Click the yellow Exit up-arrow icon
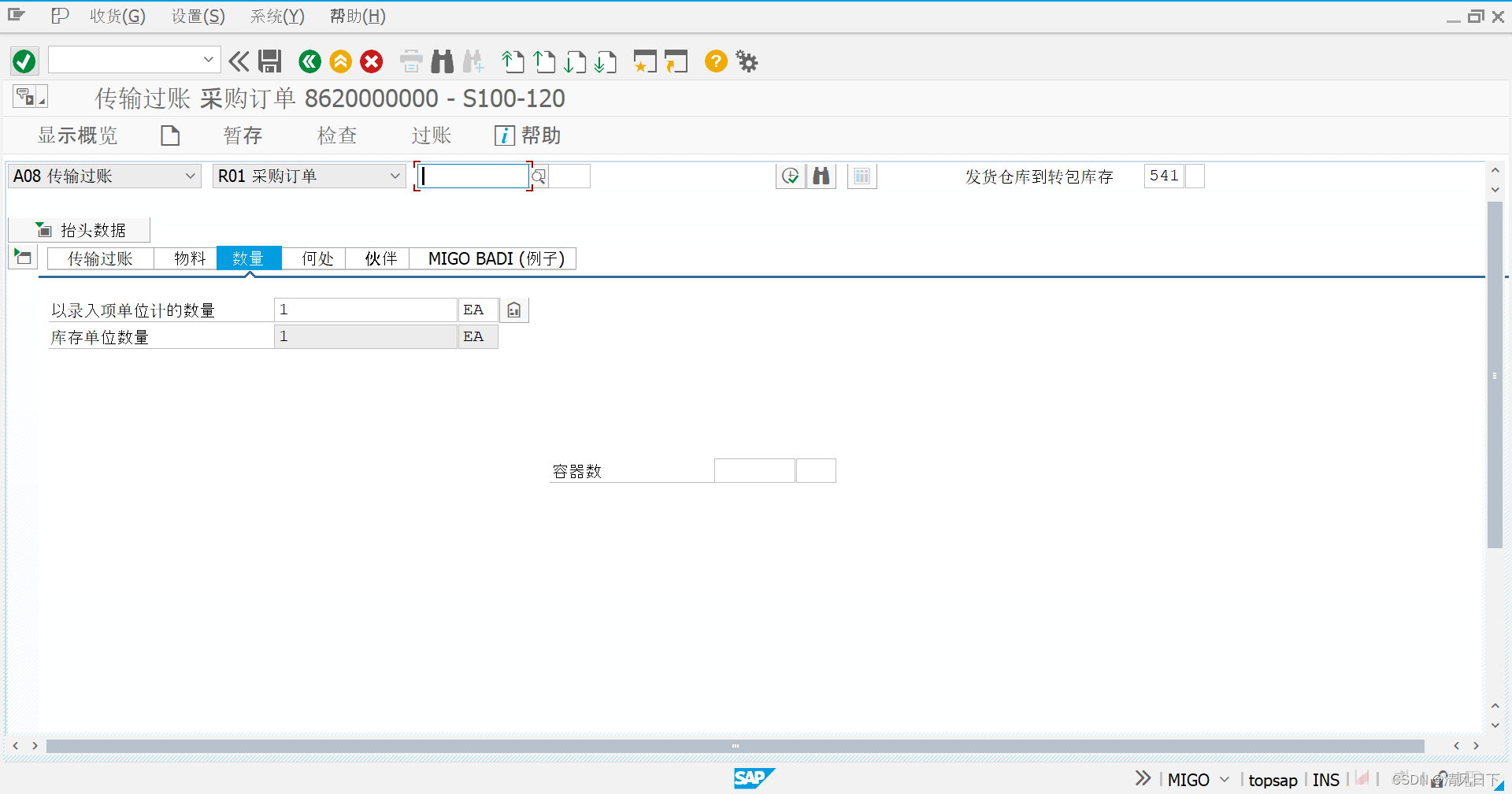 (x=341, y=61)
